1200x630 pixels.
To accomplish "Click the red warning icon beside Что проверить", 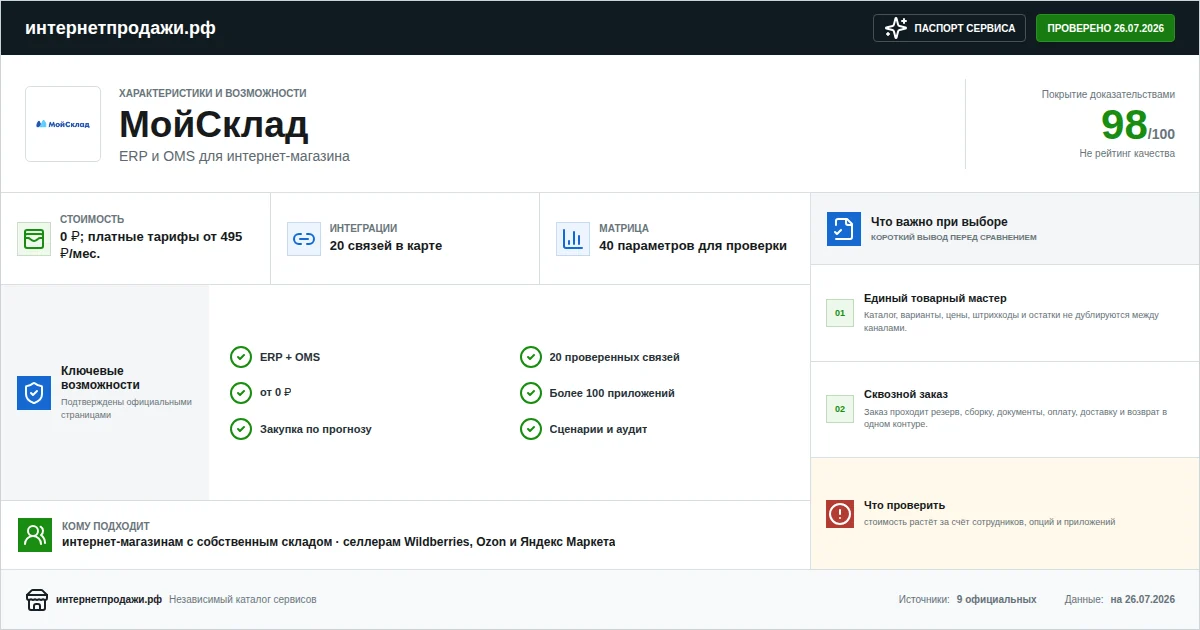I will pos(840,514).
